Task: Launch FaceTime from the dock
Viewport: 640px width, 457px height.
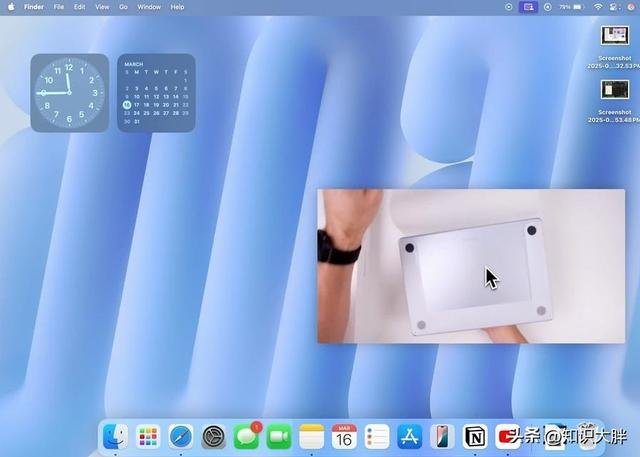Action: [x=279, y=436]
